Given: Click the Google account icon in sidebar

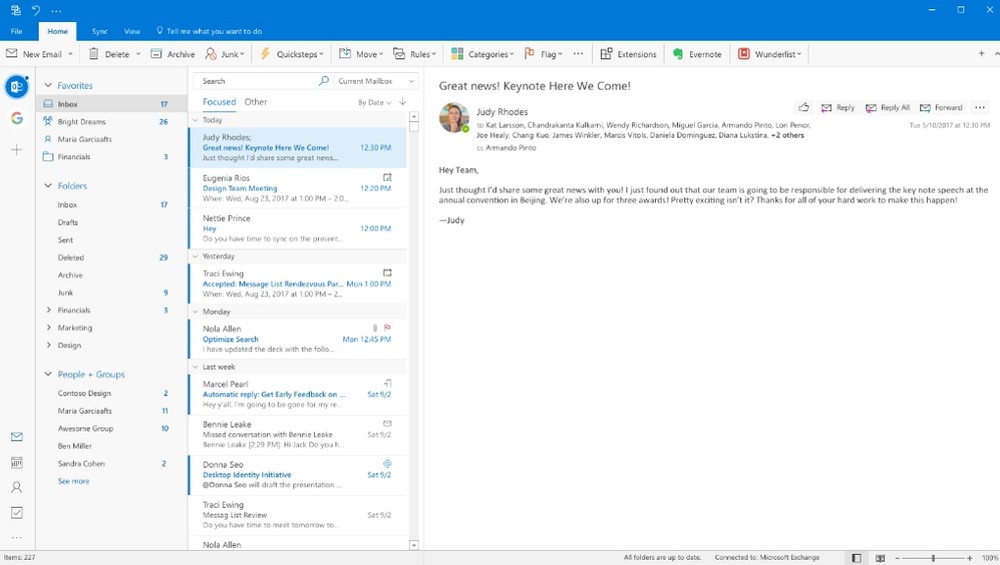Looking at the screenshot, I should click(17, 118).
